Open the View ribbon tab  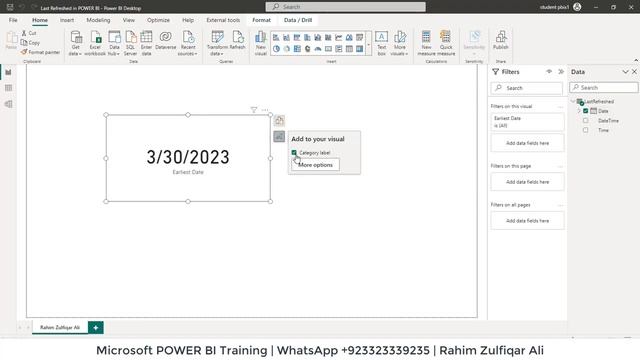pyautogui.click(x=129, y=20)
